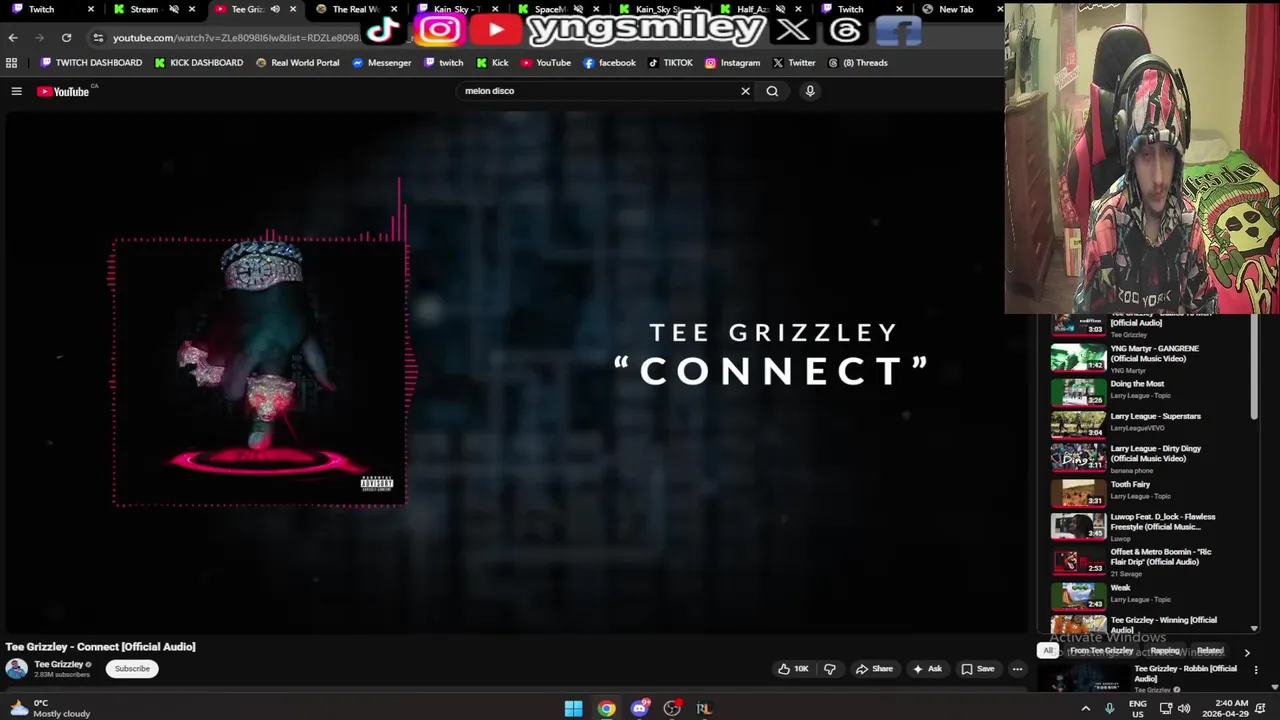The image size is (1280, 720).
Task: Show hidden system tray icons
Action: tap(1086, 709)
